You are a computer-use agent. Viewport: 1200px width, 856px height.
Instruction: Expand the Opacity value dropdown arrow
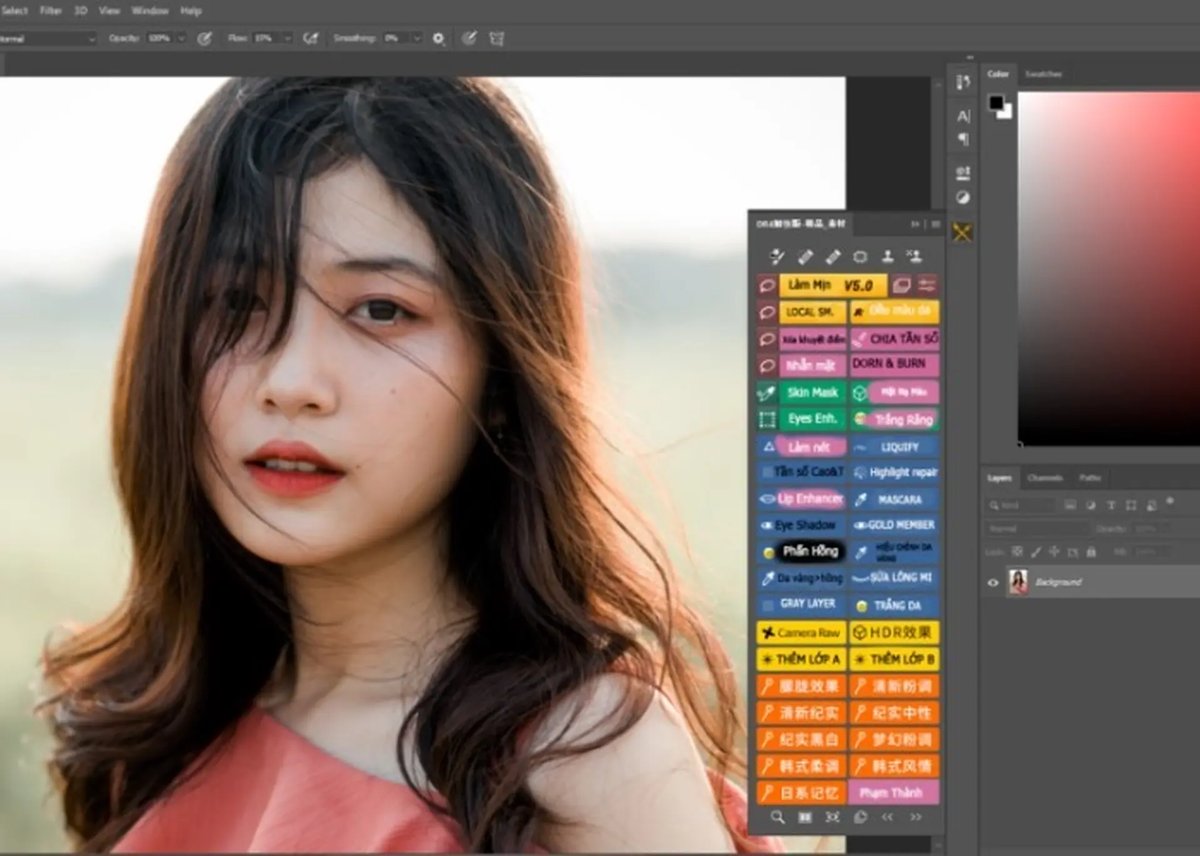pos(181,38)
